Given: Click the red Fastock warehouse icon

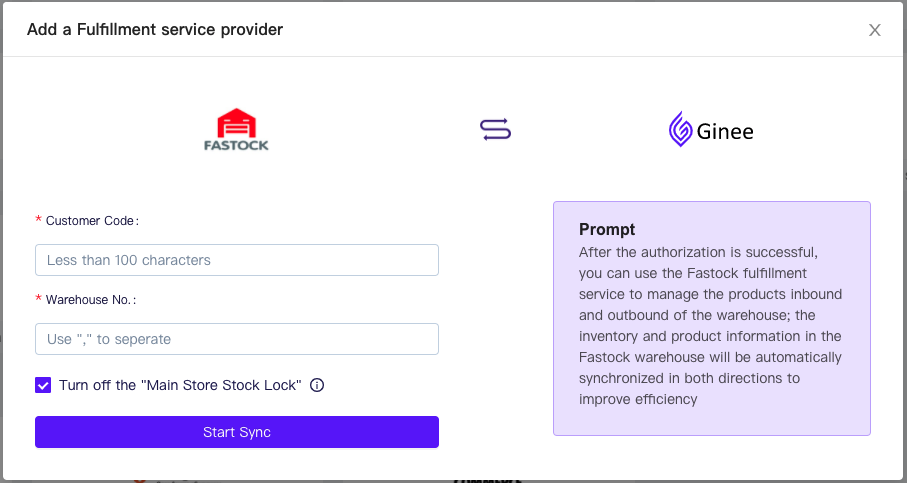Looking at the screenshot, I should click(x=237, y=123).
